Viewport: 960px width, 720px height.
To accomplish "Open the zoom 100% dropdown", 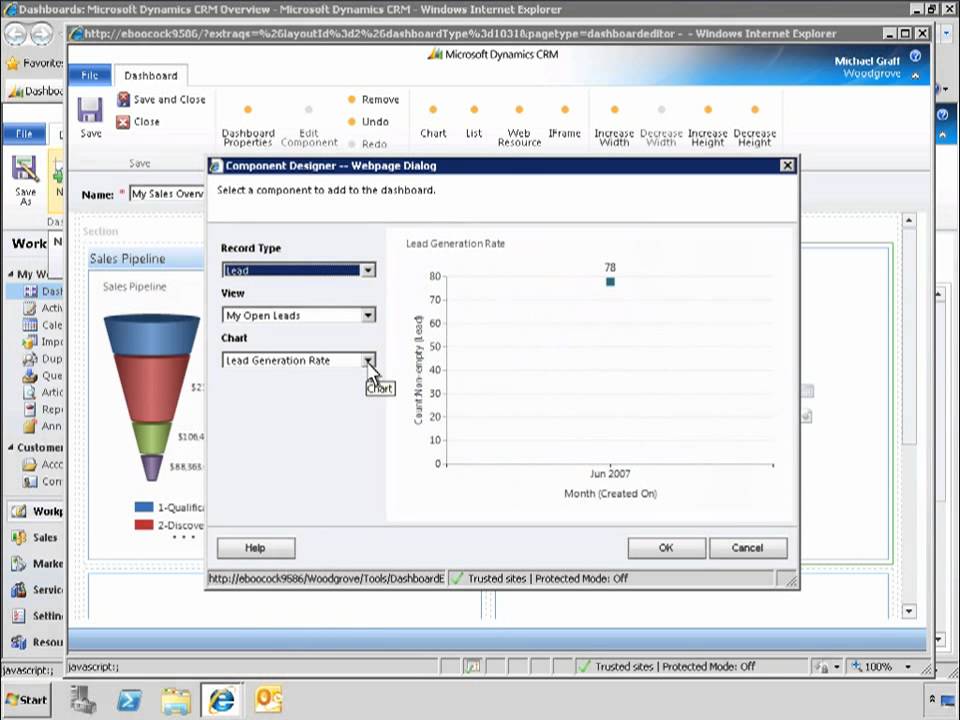I will coord(908,667).
